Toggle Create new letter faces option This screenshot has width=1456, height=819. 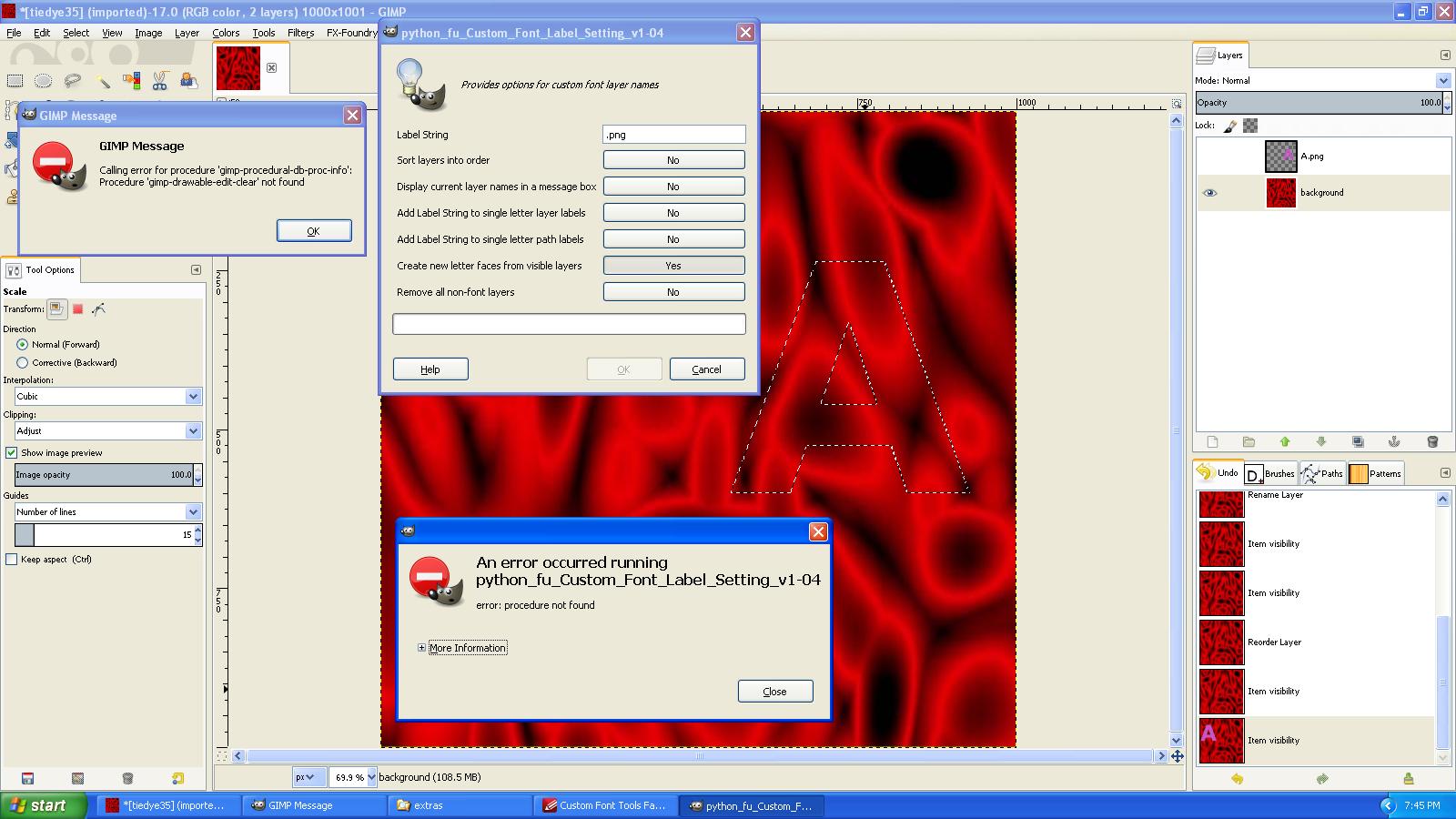(x=673, y=266)
